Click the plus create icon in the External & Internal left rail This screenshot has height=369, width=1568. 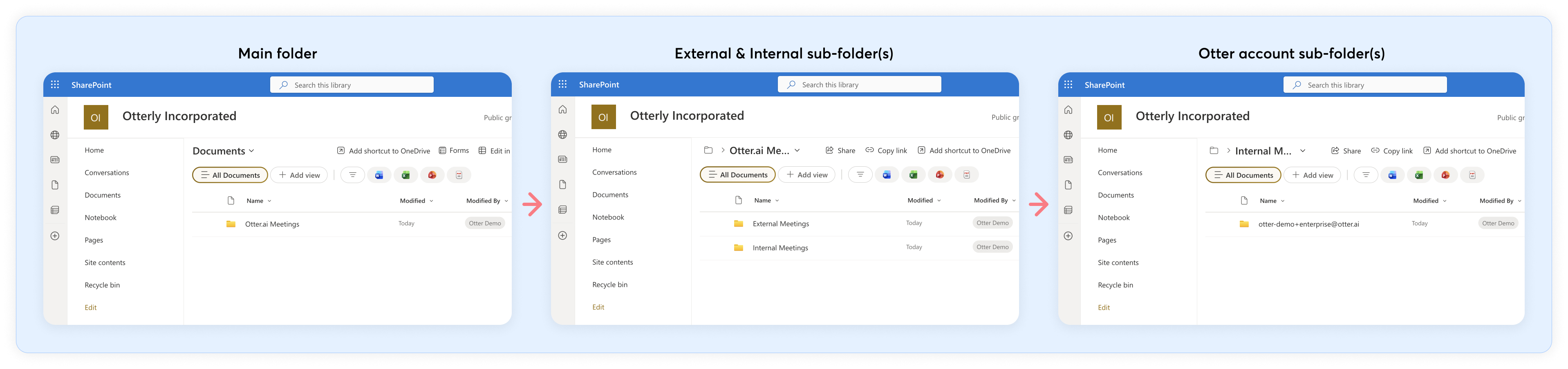pos(562,236)
